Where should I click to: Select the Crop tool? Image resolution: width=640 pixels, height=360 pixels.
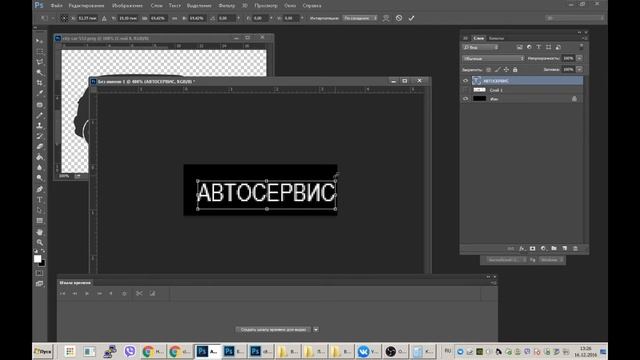tap(40, 83)
